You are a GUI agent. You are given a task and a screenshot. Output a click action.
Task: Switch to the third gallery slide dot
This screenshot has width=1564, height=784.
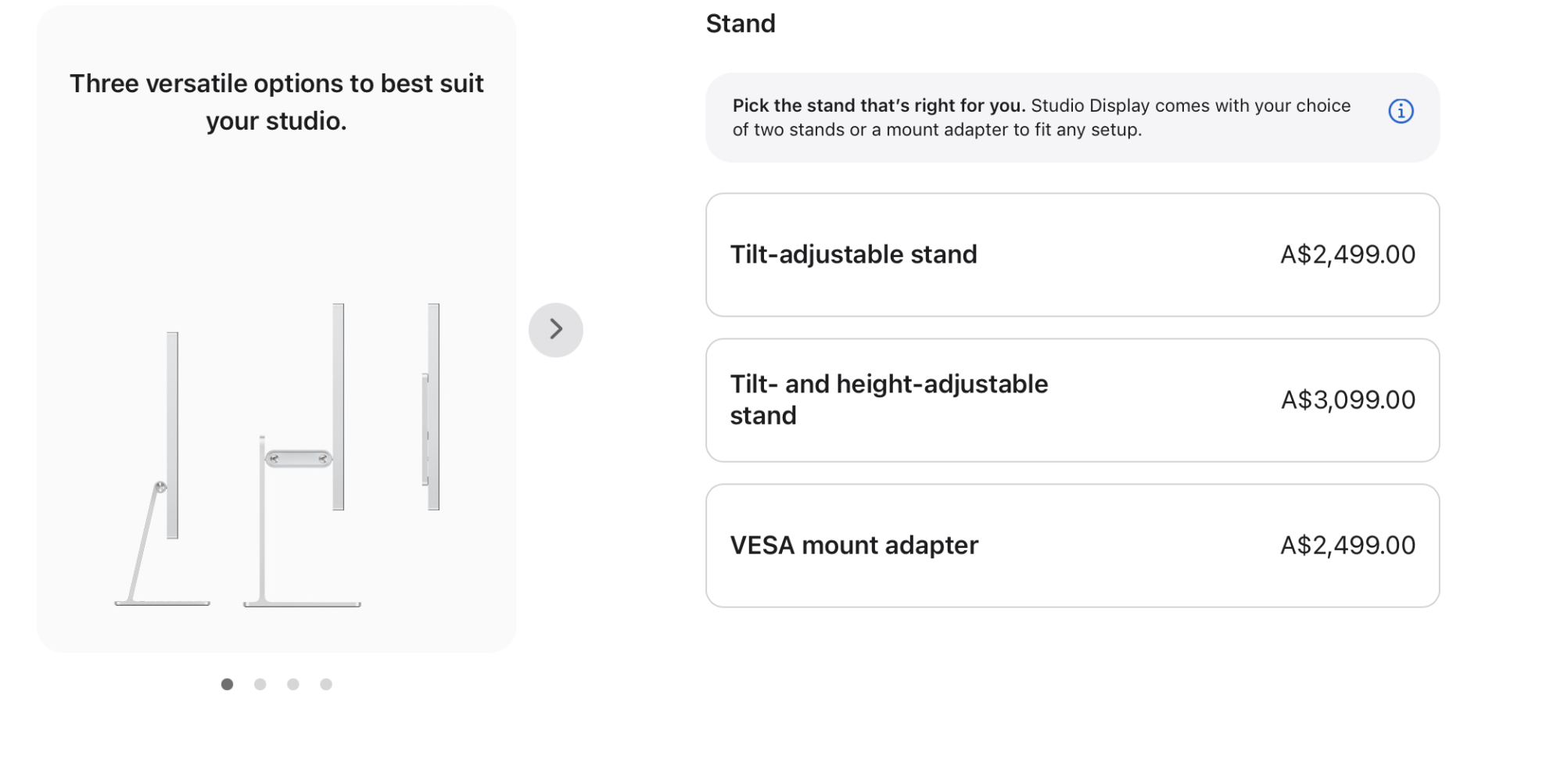click(293, 684)
